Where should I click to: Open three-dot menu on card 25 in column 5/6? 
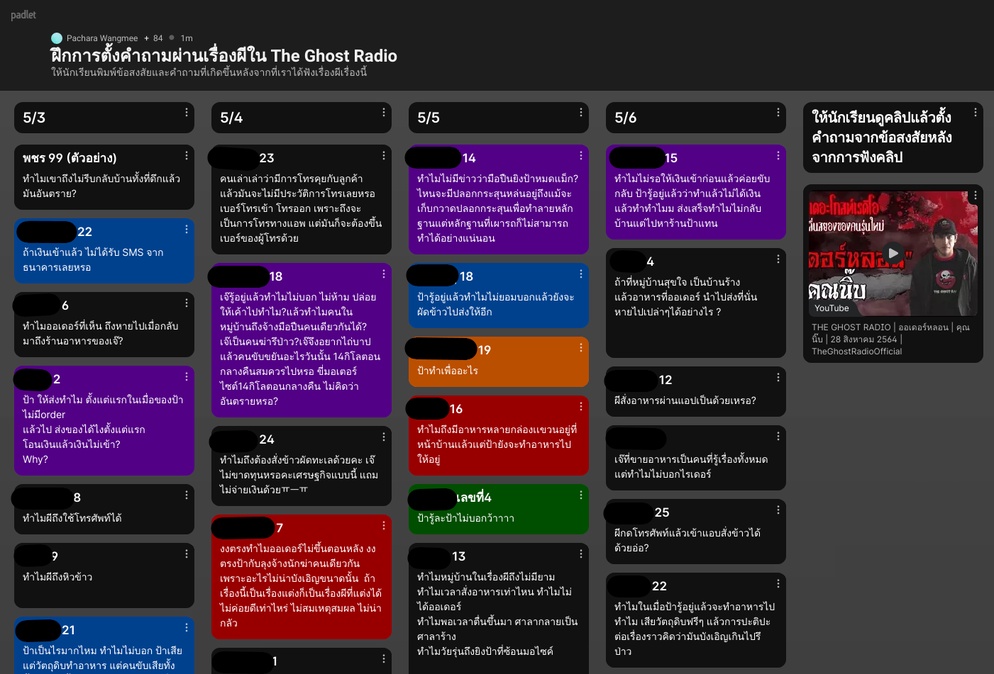[x=778, y=510]
